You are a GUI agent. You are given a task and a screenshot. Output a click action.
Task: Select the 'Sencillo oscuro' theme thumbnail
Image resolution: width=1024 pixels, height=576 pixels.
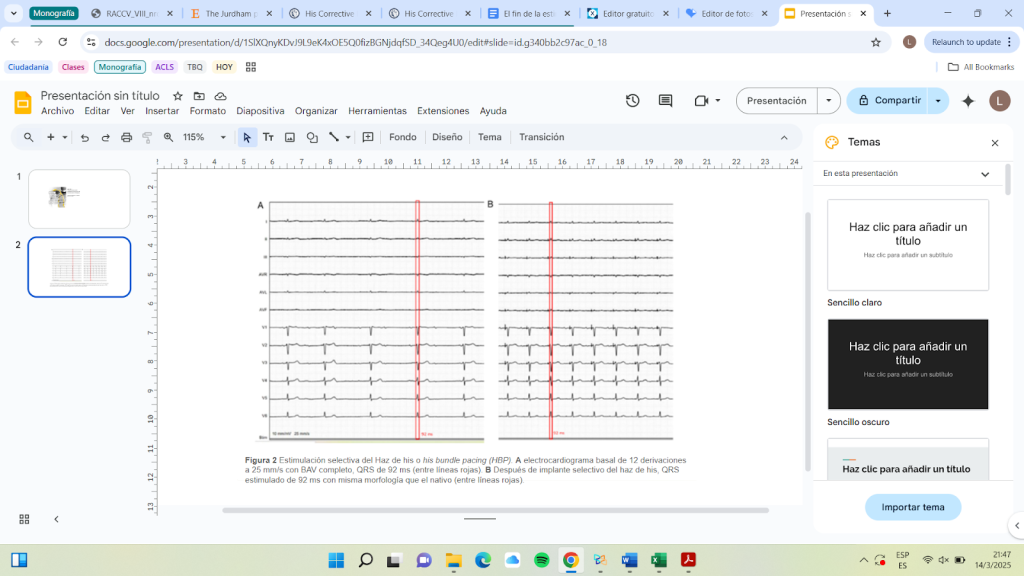tap(907, 364)
